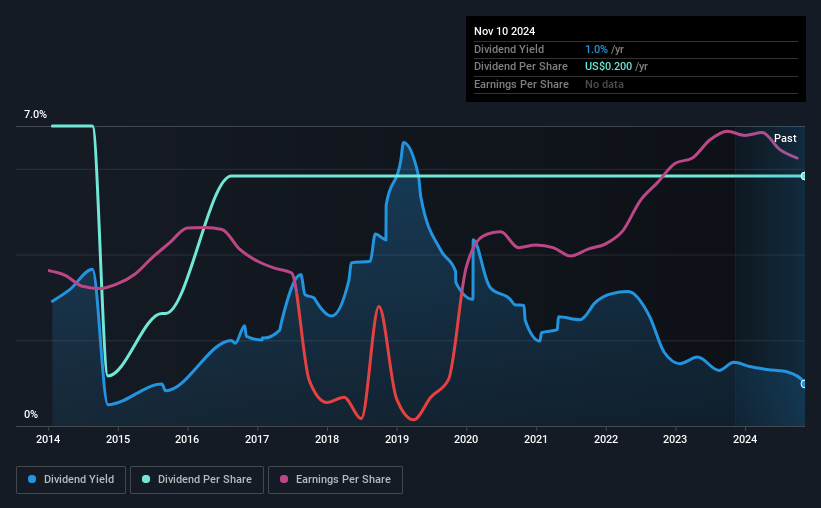821x508 pixels.
Task: Click the 2023 x-axis label
Action: [675, 439]
